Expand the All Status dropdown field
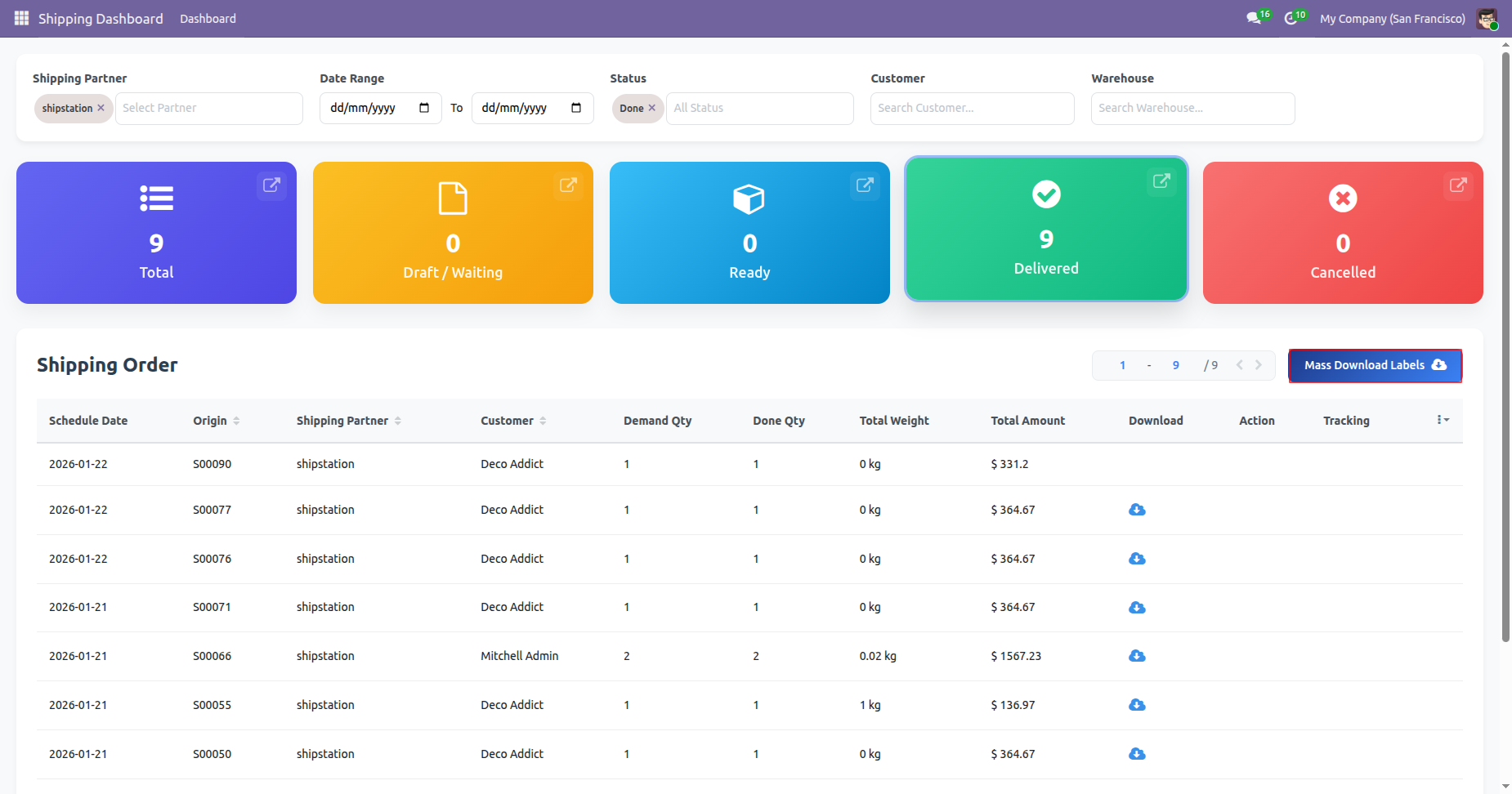 [759, 108]
